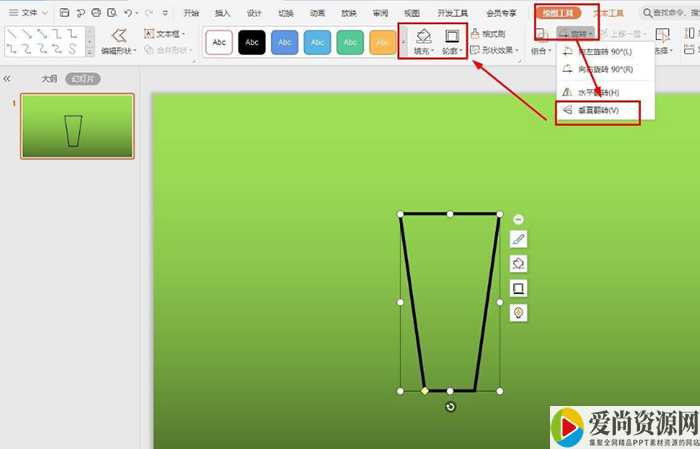
Task: Apply the black Abc shape style
Action: coord(252,42)
